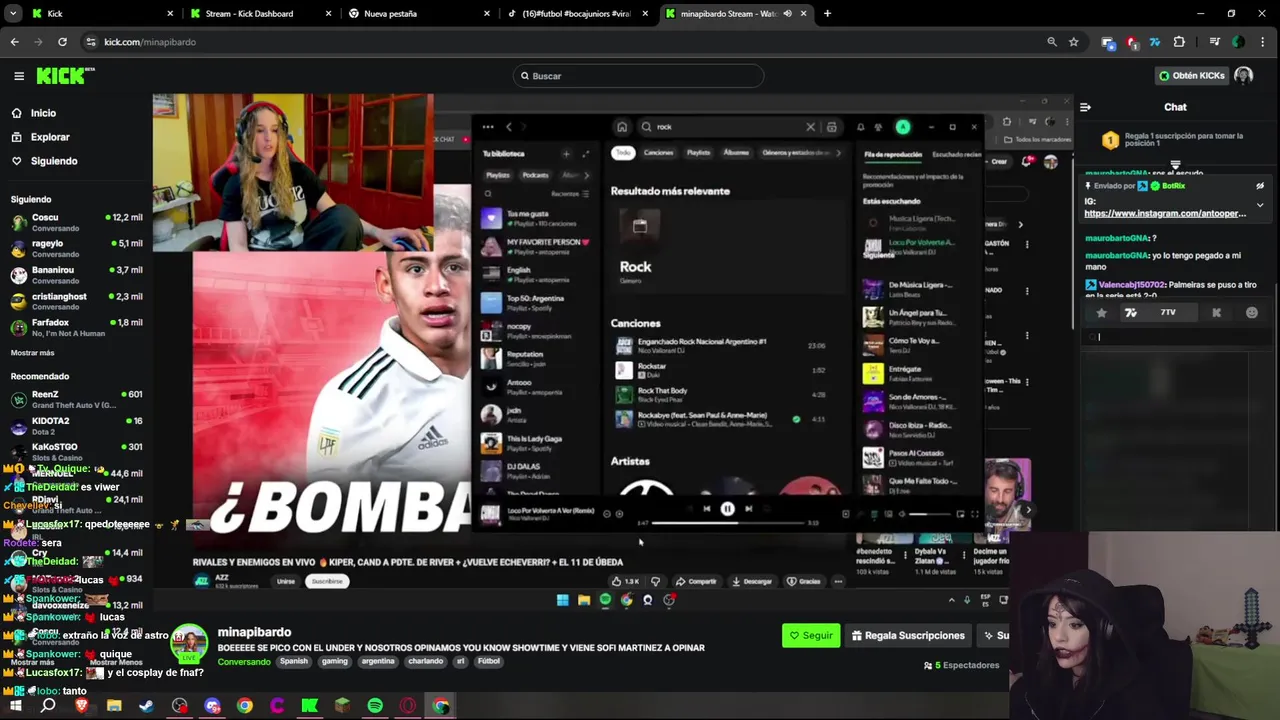This screenshot has height=720, width=1280.
Task: Clear the Spotify search with X
Action: [x=810, y=127]
